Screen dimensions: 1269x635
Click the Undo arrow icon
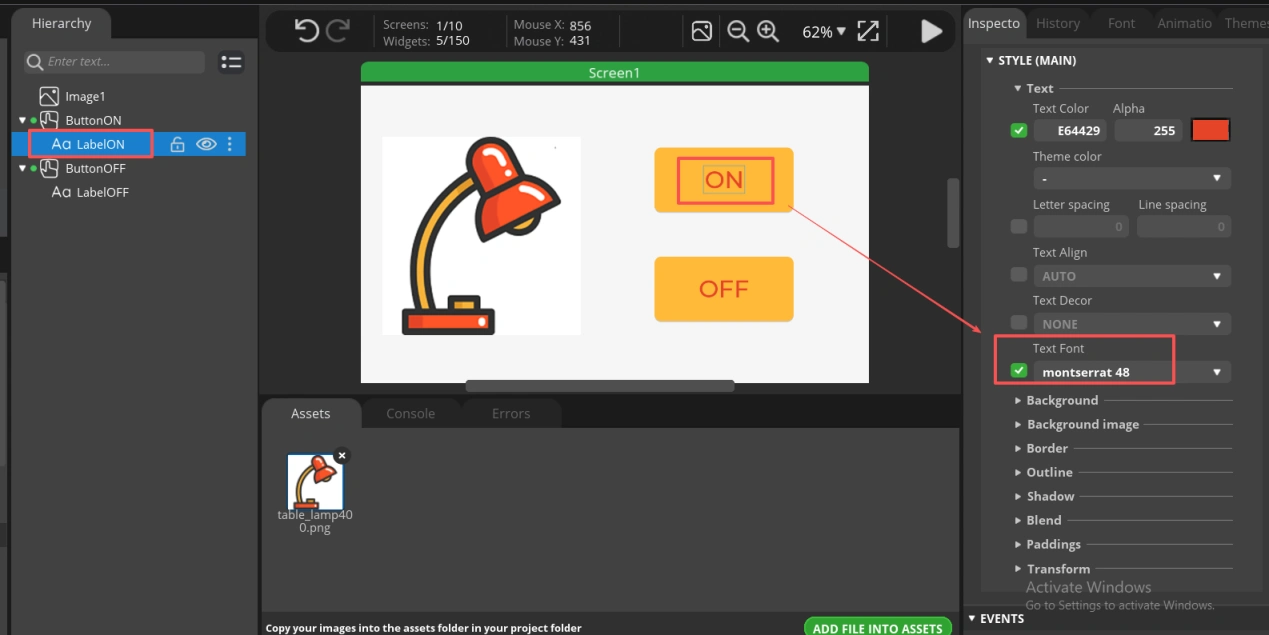306,32
